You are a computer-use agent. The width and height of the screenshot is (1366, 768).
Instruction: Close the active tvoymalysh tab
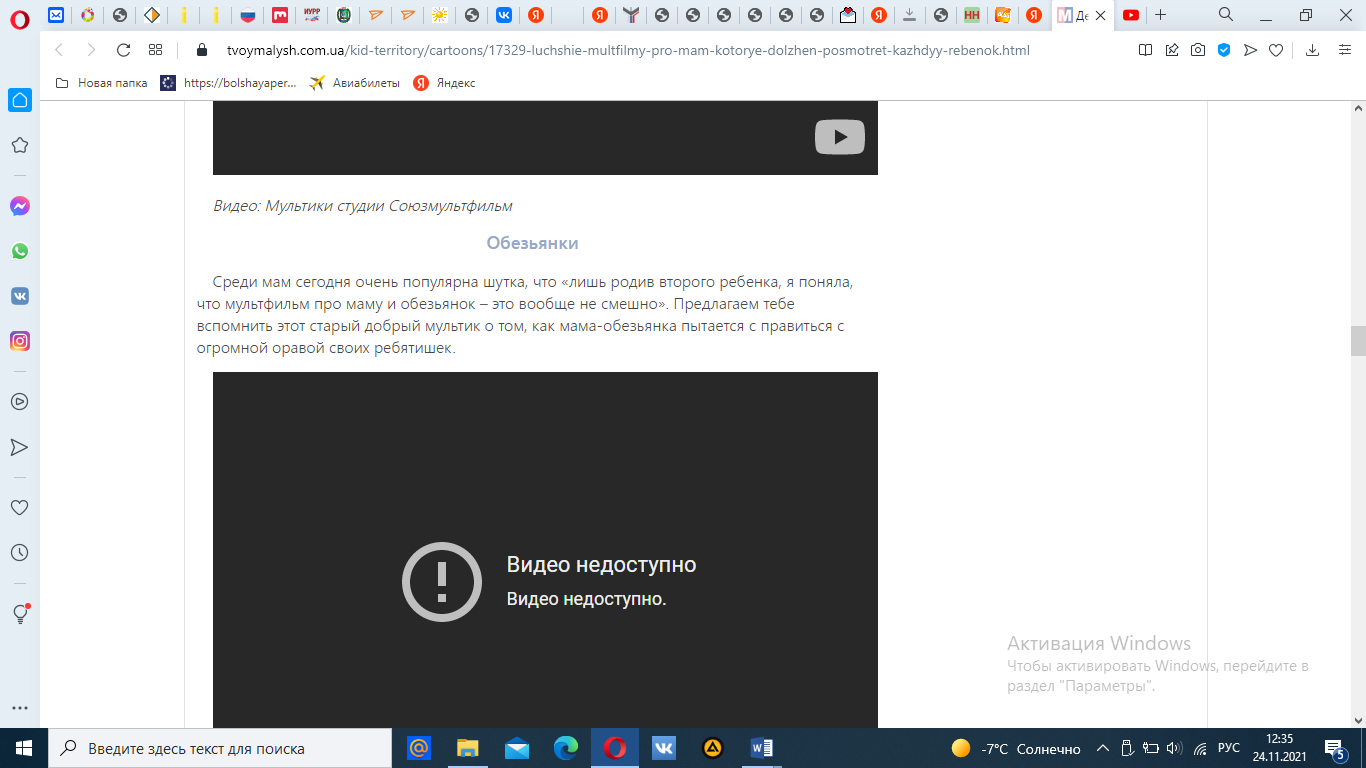(1100, 15)
